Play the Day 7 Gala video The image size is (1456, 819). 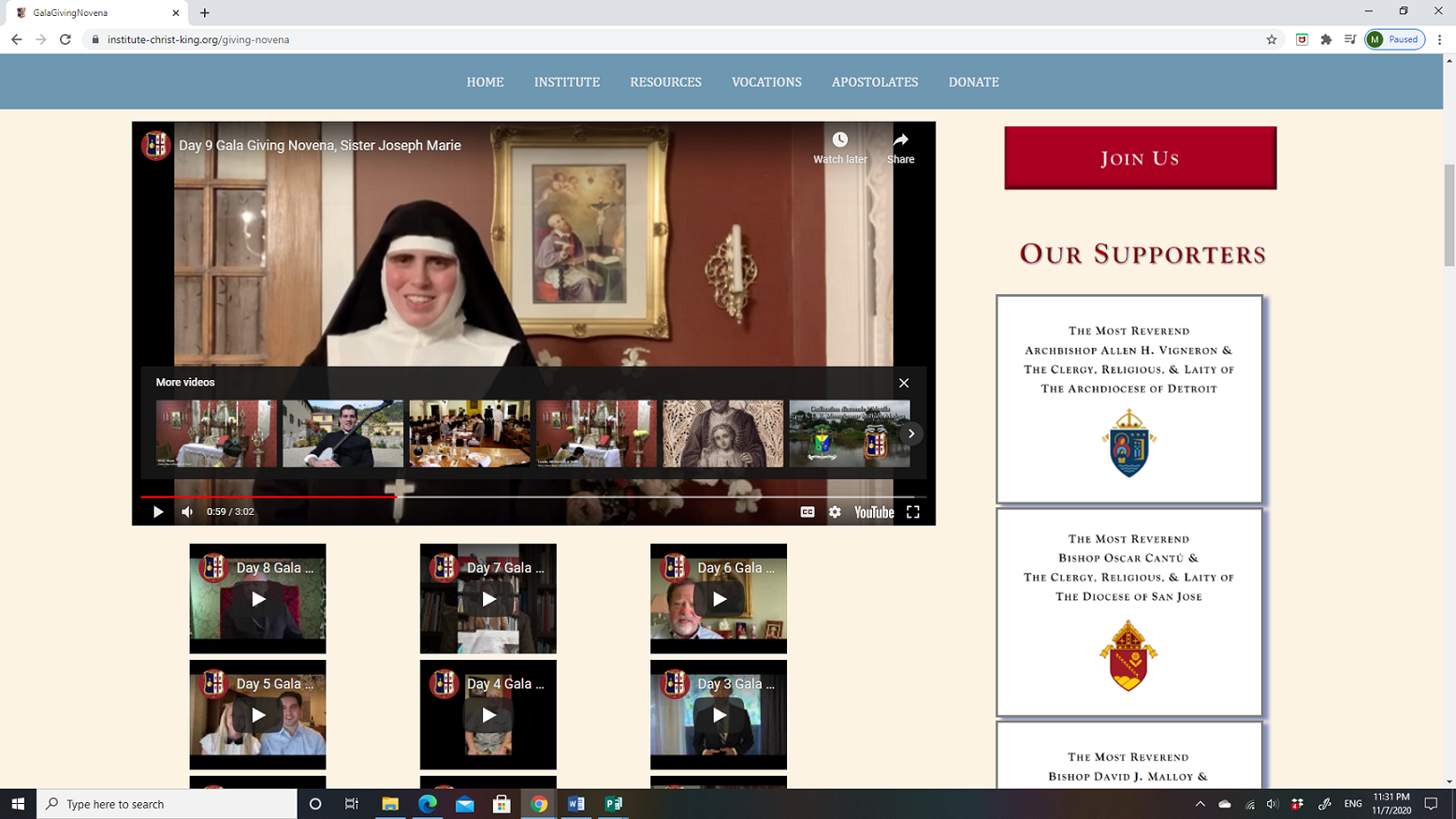pyautogui.click(x=488, y=599)
